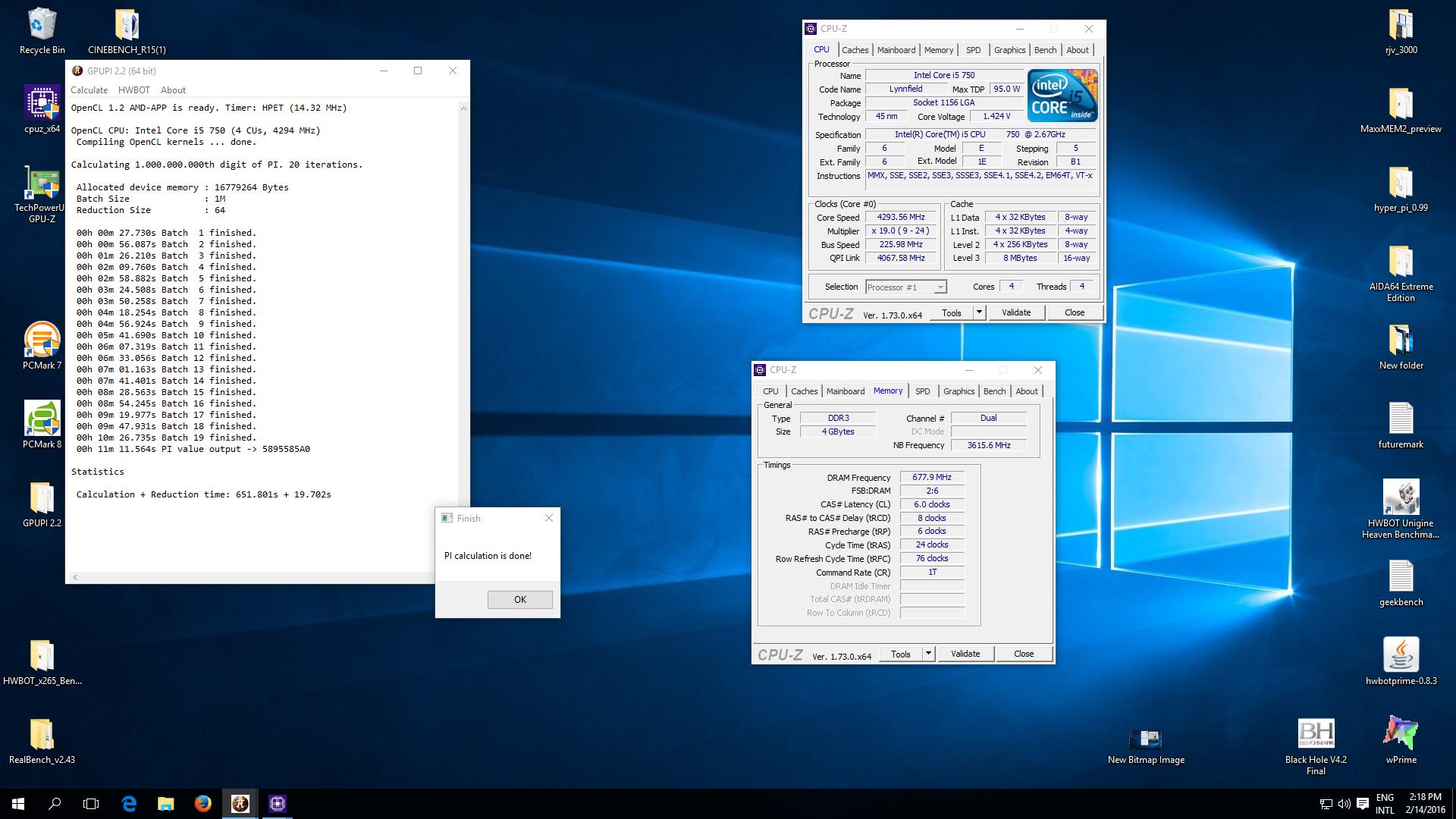Image resolution: width=1456 pixels, height=819 pixels.
Task: Open the volume speaker tray icon
Action: click(1344, 804)
